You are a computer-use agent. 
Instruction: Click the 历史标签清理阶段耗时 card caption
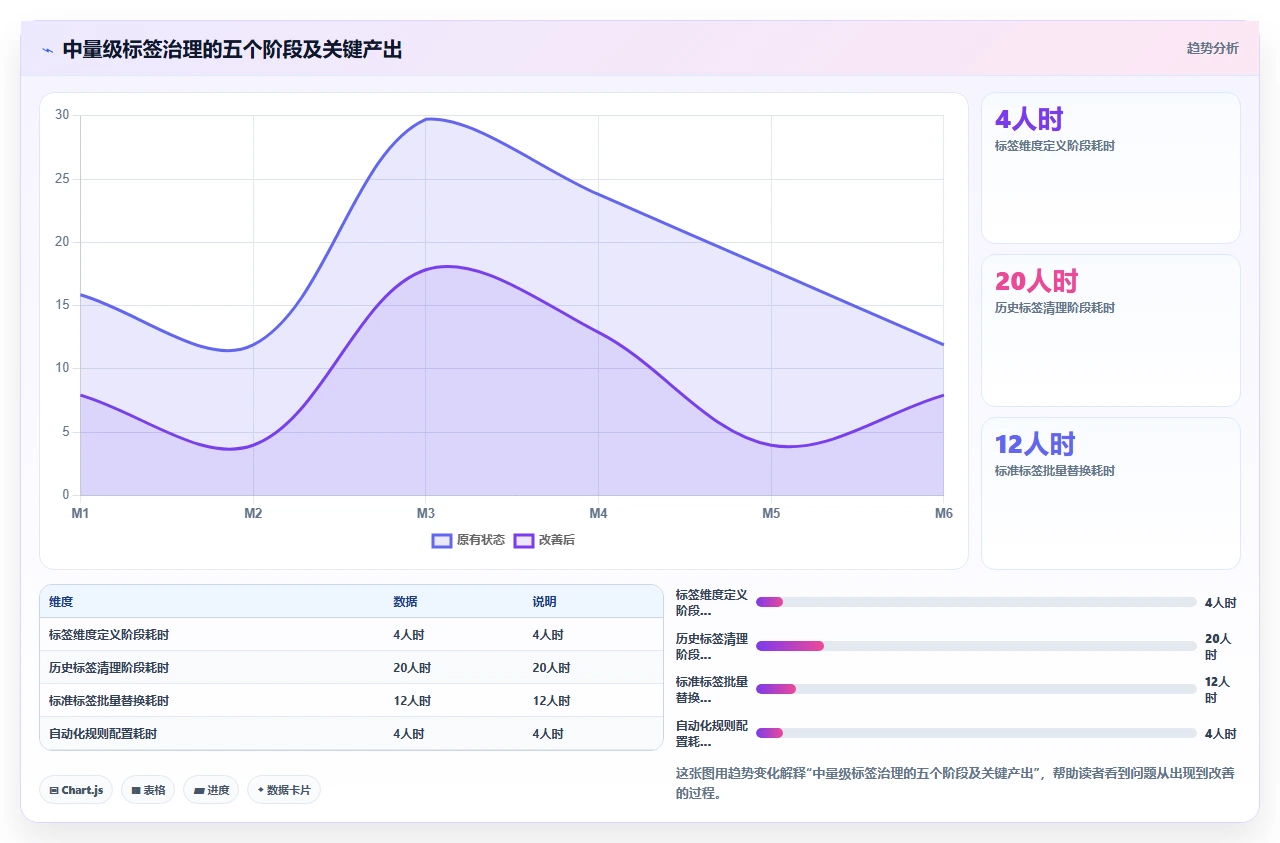pos(1055,308)
